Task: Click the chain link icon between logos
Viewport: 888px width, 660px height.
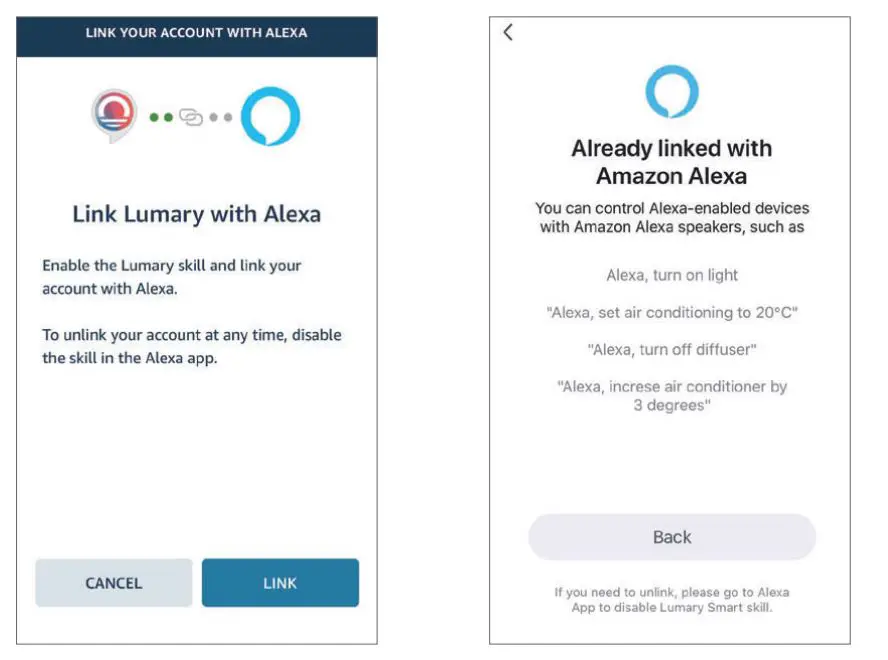Action: point(191,117)
